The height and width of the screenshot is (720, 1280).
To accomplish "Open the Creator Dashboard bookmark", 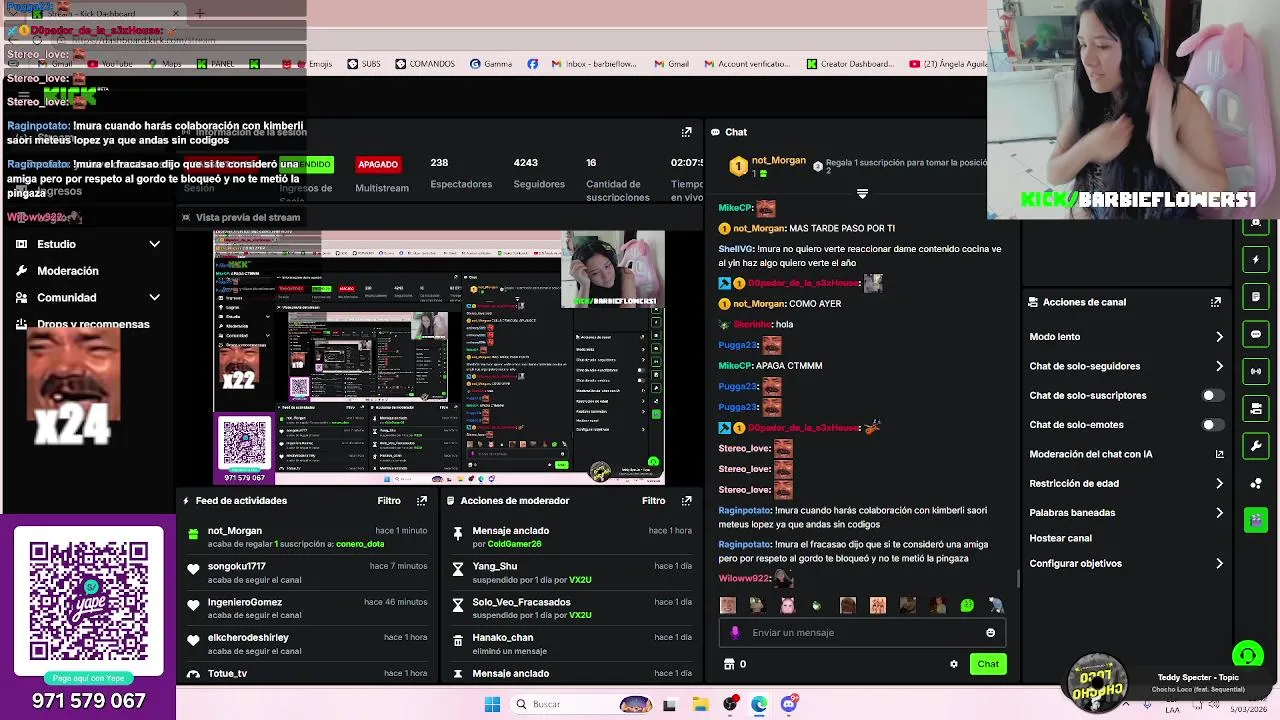I will click(850, 64).
